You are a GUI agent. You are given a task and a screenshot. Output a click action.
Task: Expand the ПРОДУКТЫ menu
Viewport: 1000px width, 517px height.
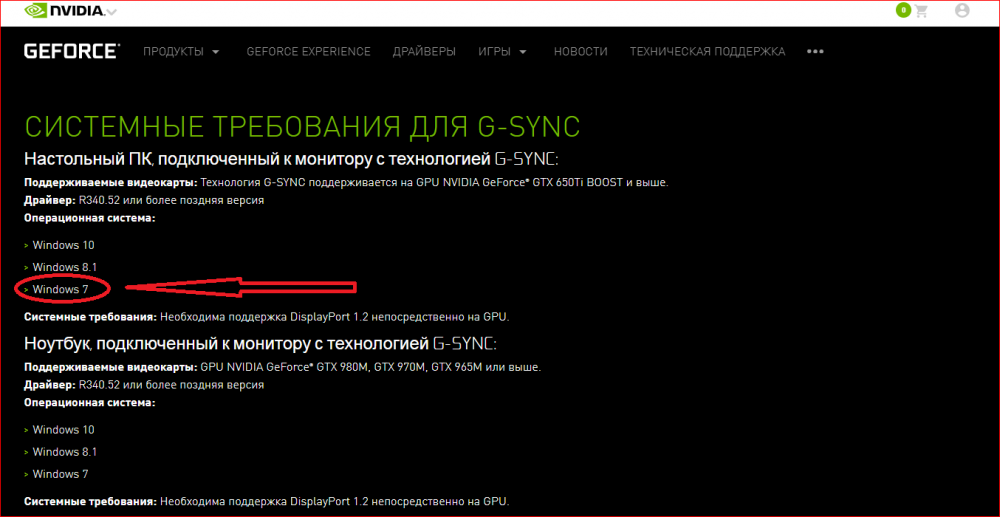click(x=181, y=52)
